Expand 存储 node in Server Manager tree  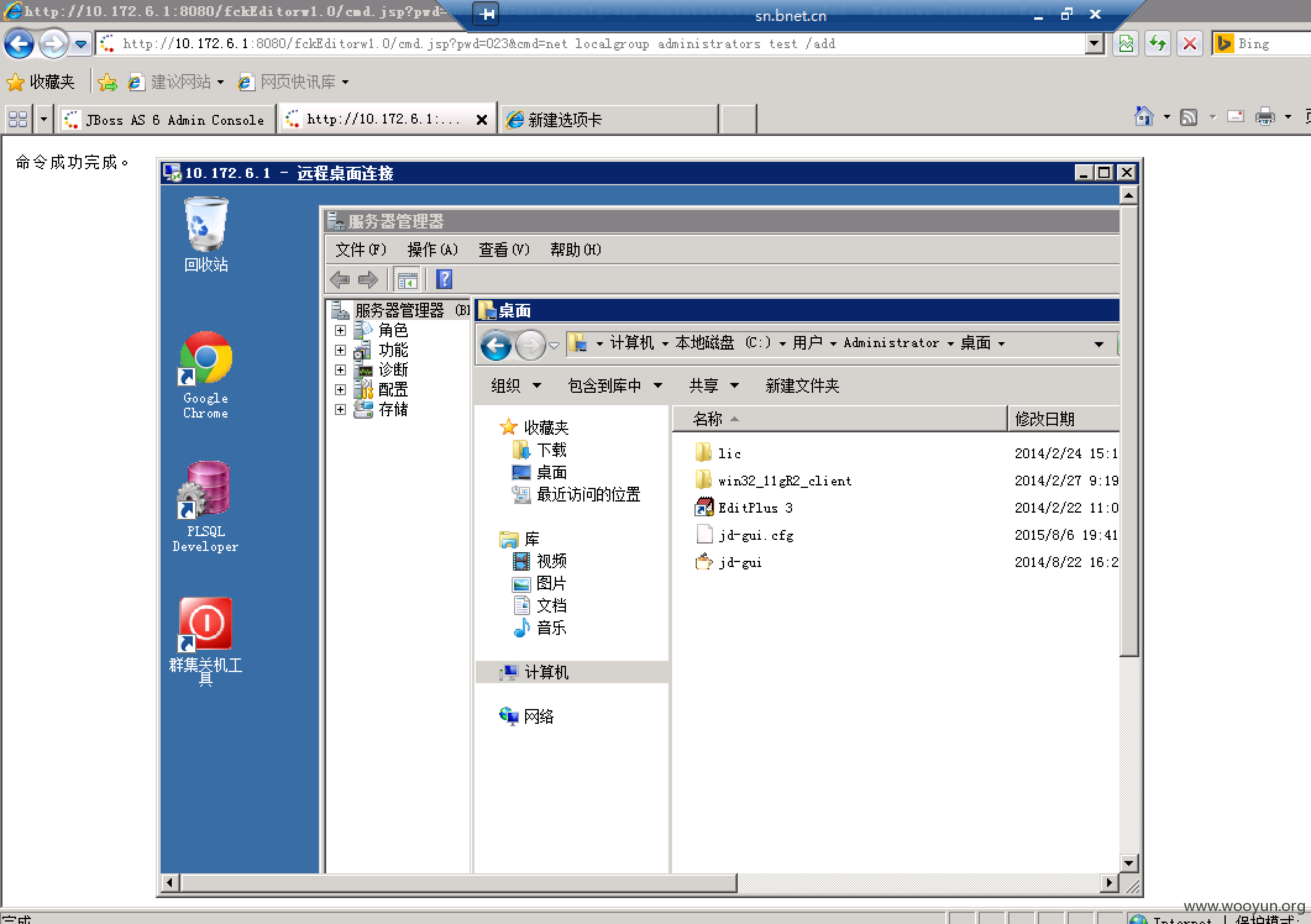tap(340, 409)
